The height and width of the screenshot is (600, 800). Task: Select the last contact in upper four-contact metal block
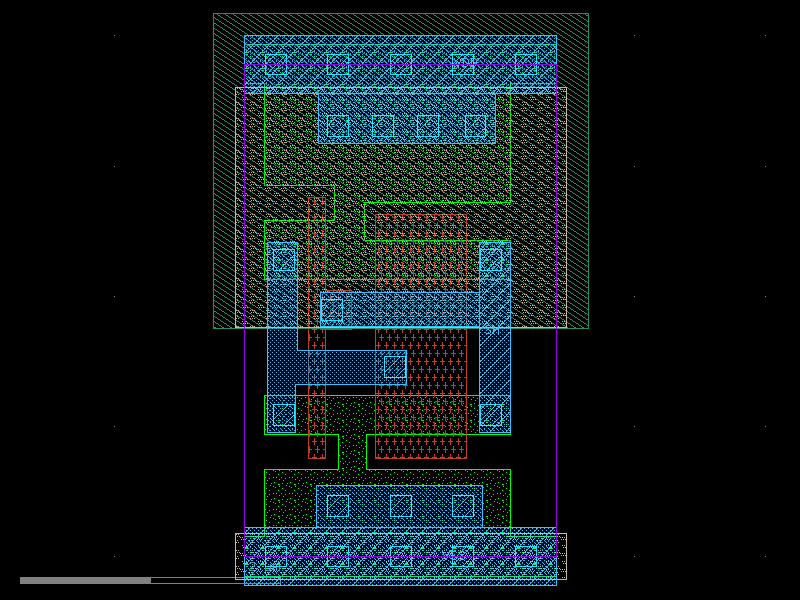click(476, 126)
